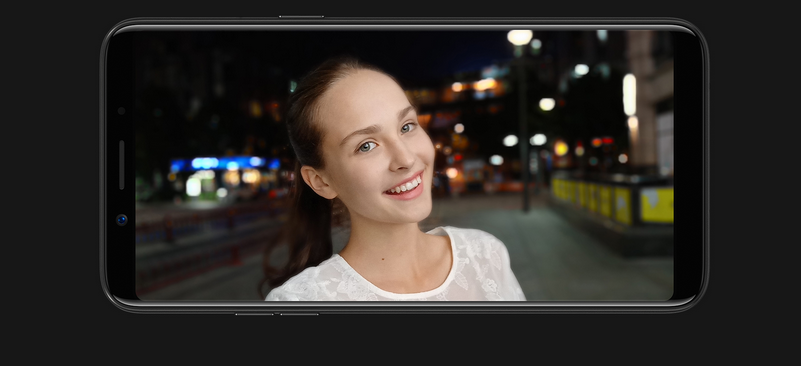Click the woman's smiling mouth

pos(405,186)
